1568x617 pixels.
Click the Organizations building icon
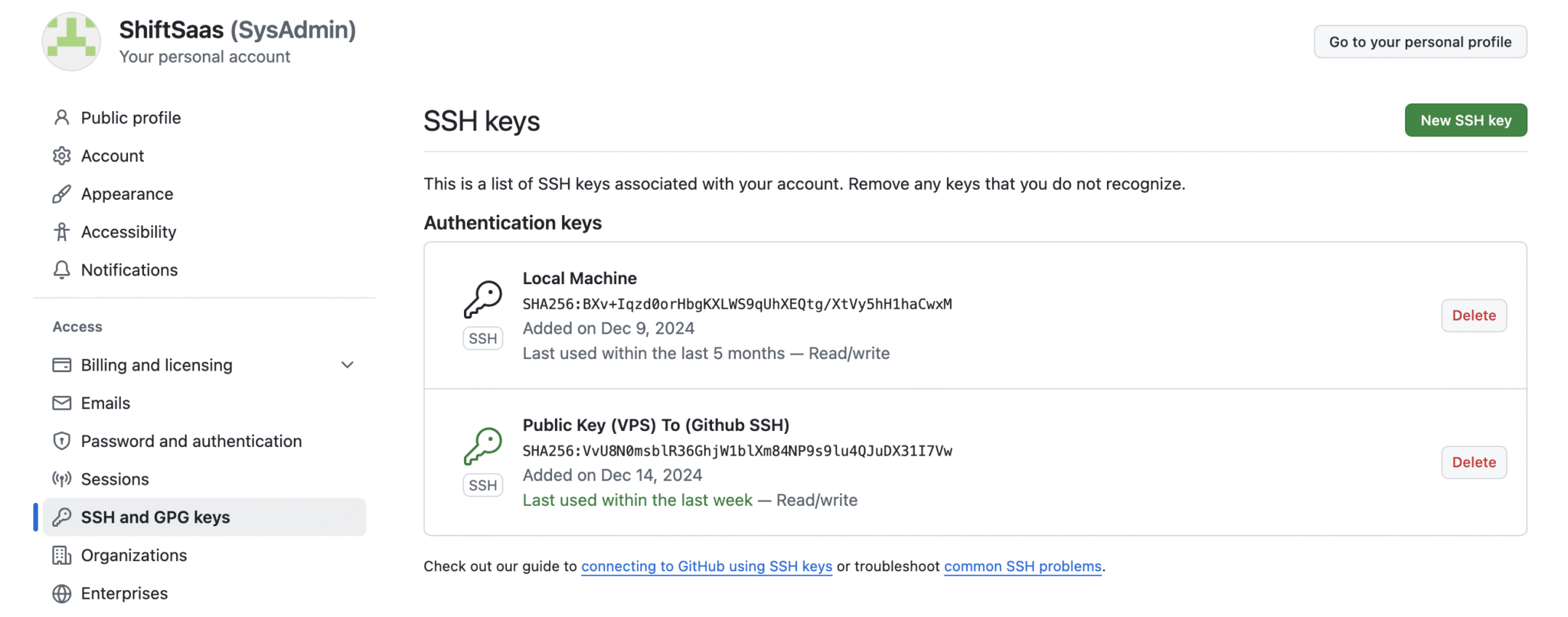click(x=62, y=556)
